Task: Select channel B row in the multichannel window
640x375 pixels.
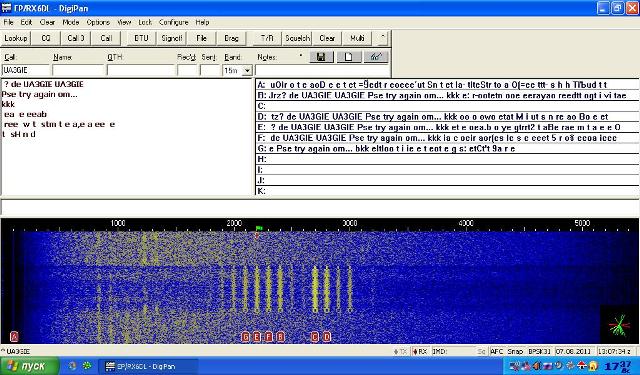Action: (x=447, y=95)
